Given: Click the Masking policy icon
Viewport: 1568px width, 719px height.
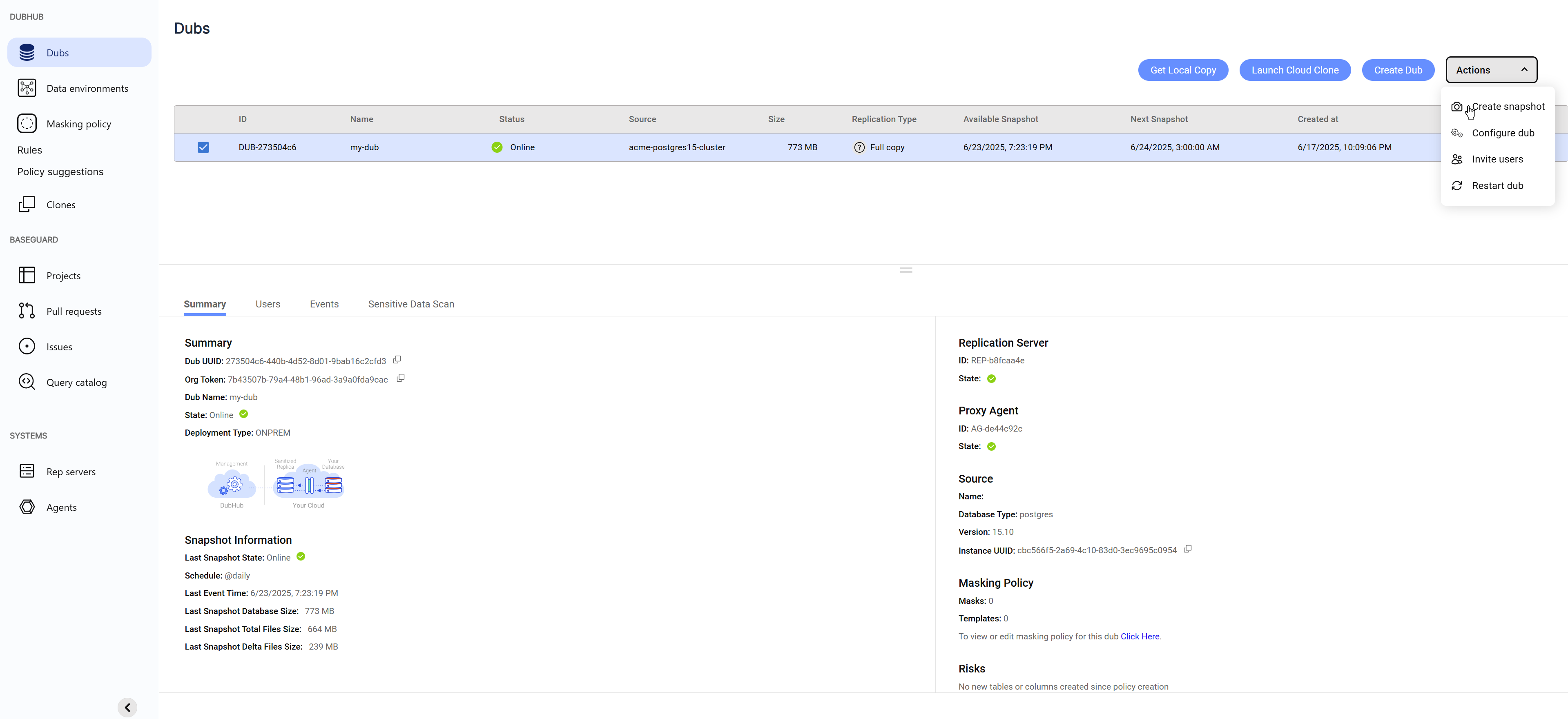Looking at the screenshot, I should pyautogui.click(x=27, y=123).
